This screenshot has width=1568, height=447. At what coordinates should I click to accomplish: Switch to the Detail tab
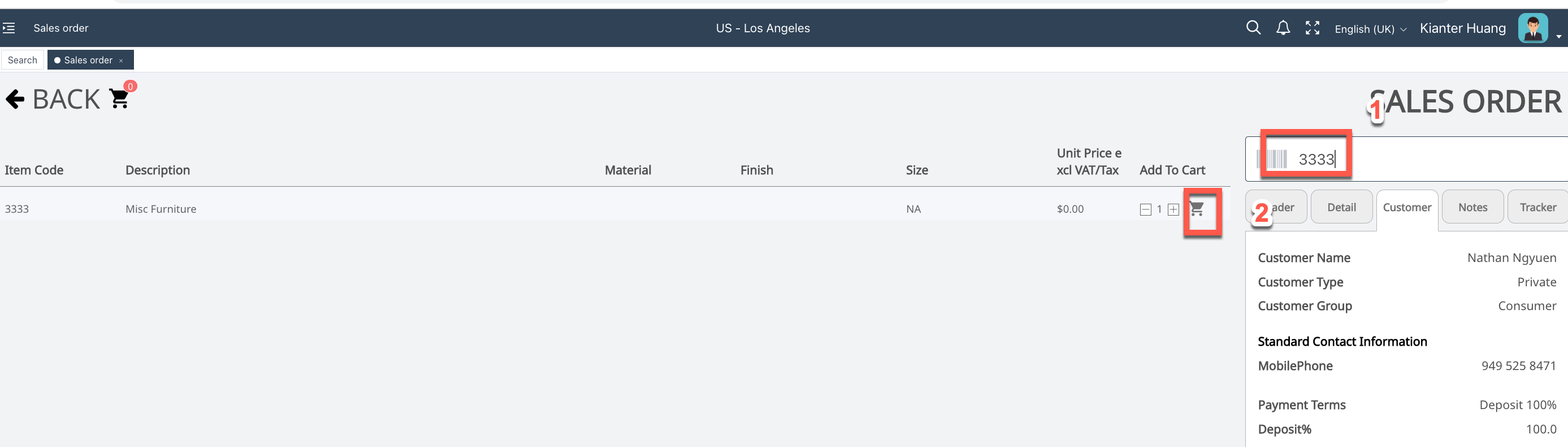point(1341,208)
